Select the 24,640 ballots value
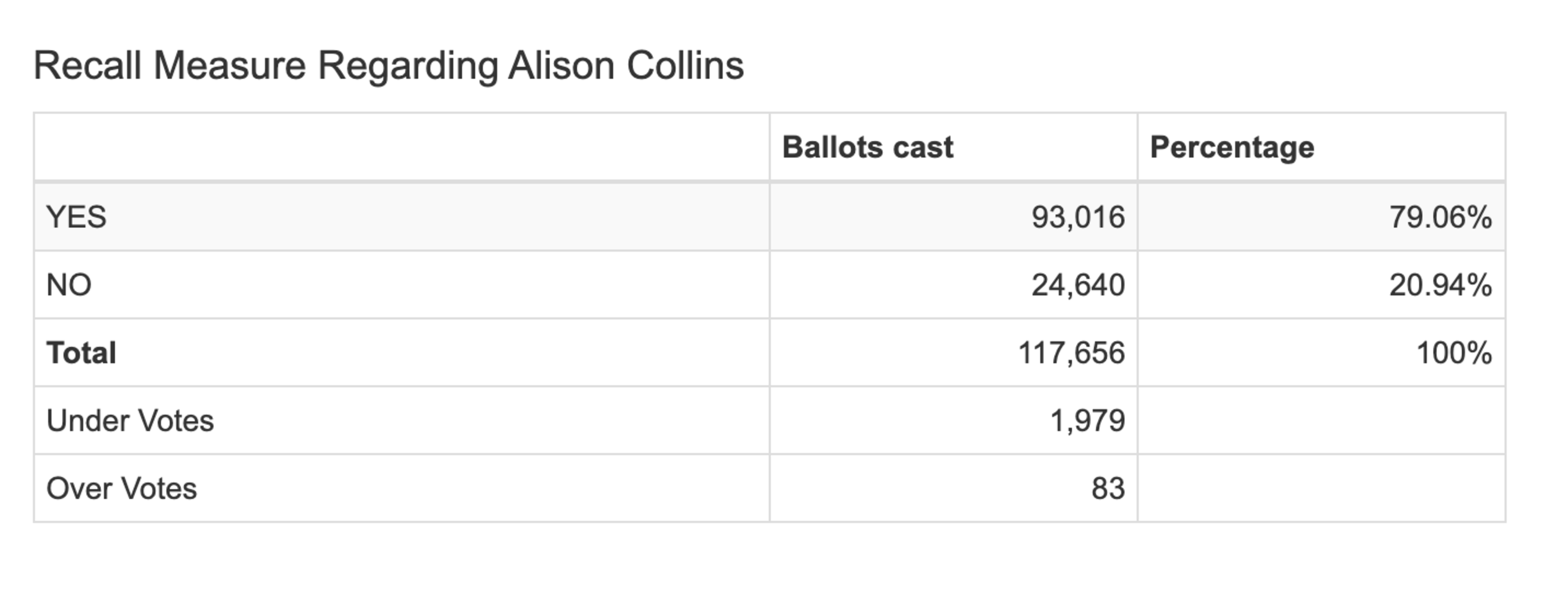1568x604 pixels. pos(1078,285)
